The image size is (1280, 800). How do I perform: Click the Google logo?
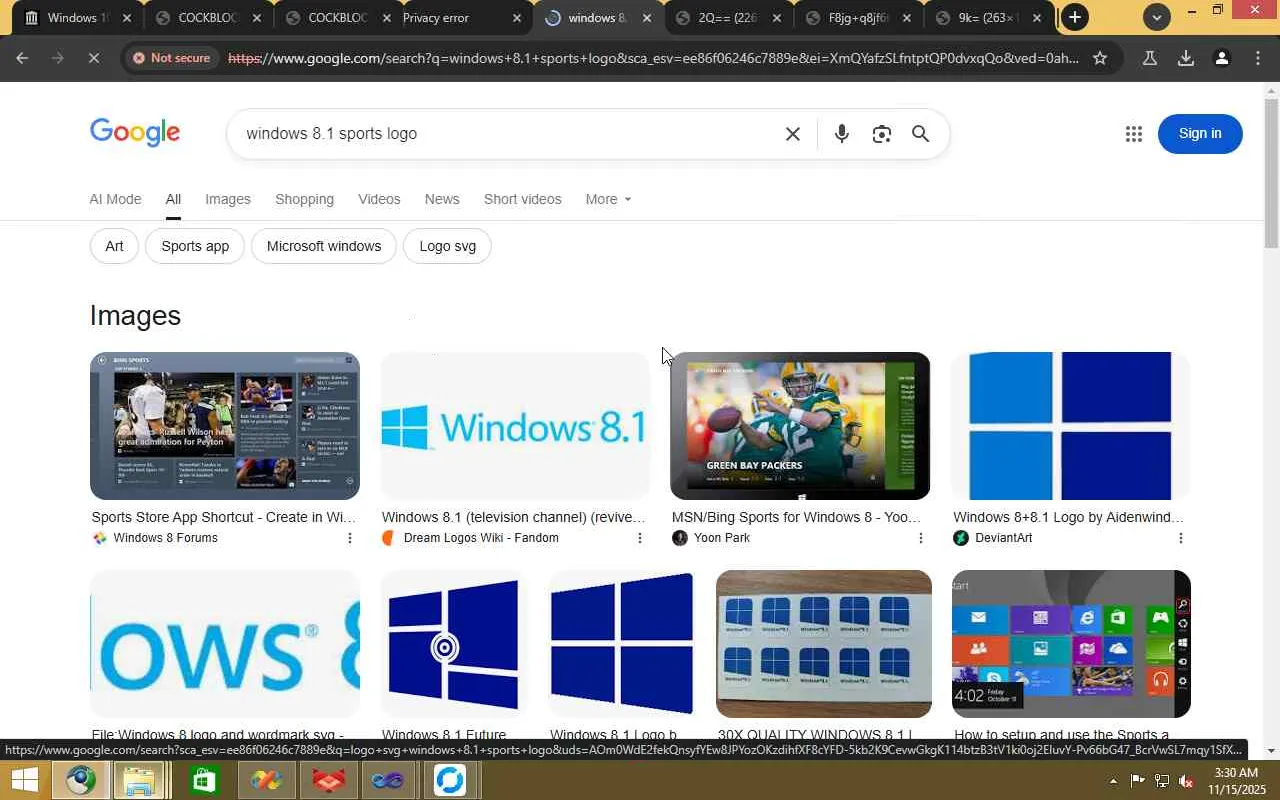(x=135, y=133)
